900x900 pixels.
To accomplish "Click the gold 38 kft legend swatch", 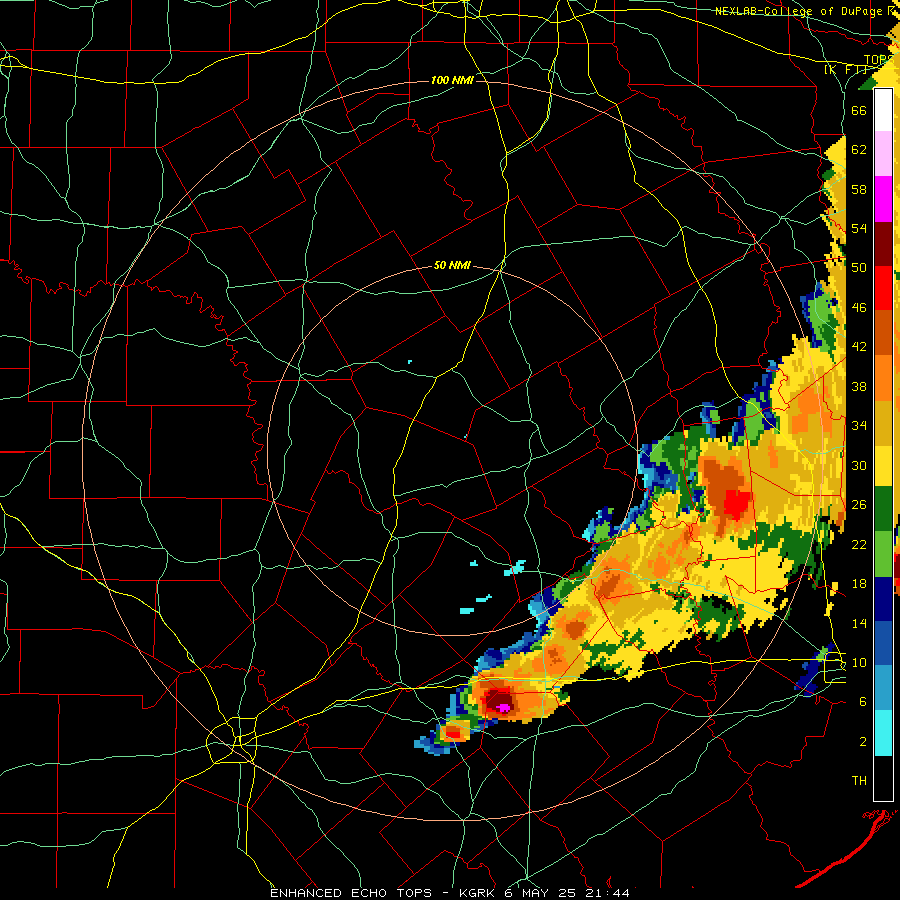I will pyautogui.click(x=883, y=422).
